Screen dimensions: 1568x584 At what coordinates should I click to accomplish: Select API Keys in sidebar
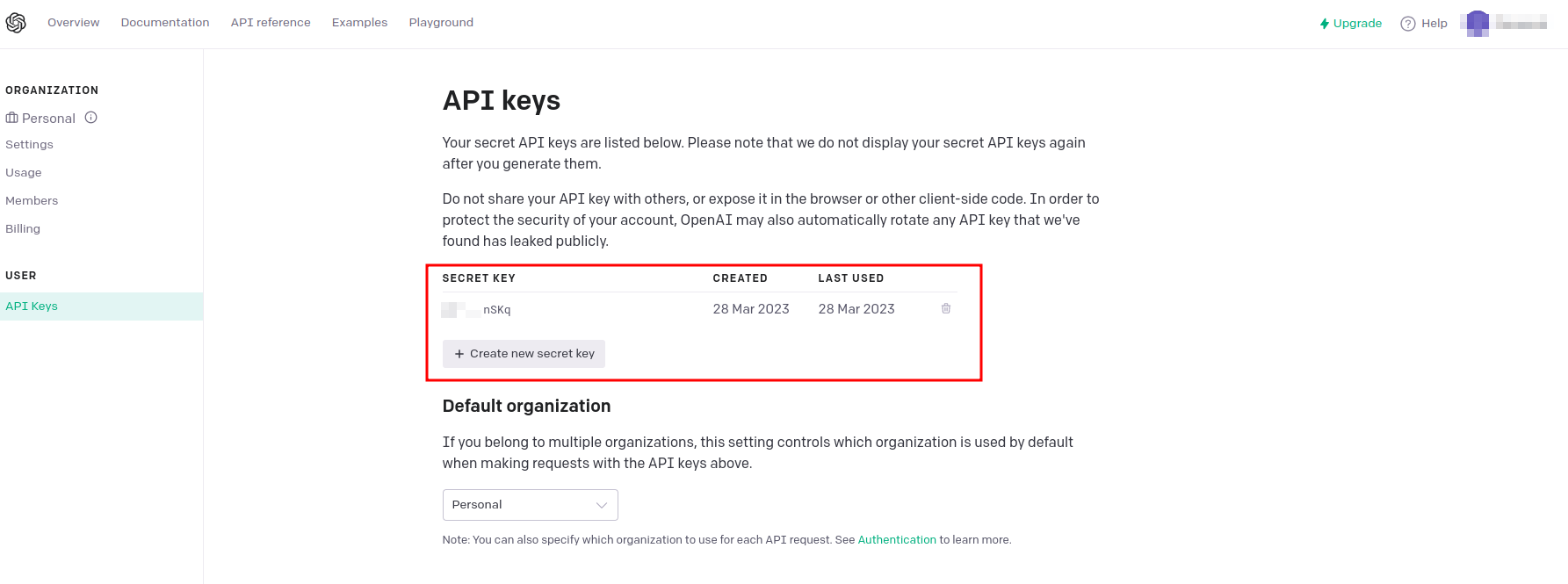pyautogui.click(x=32, y=306)
